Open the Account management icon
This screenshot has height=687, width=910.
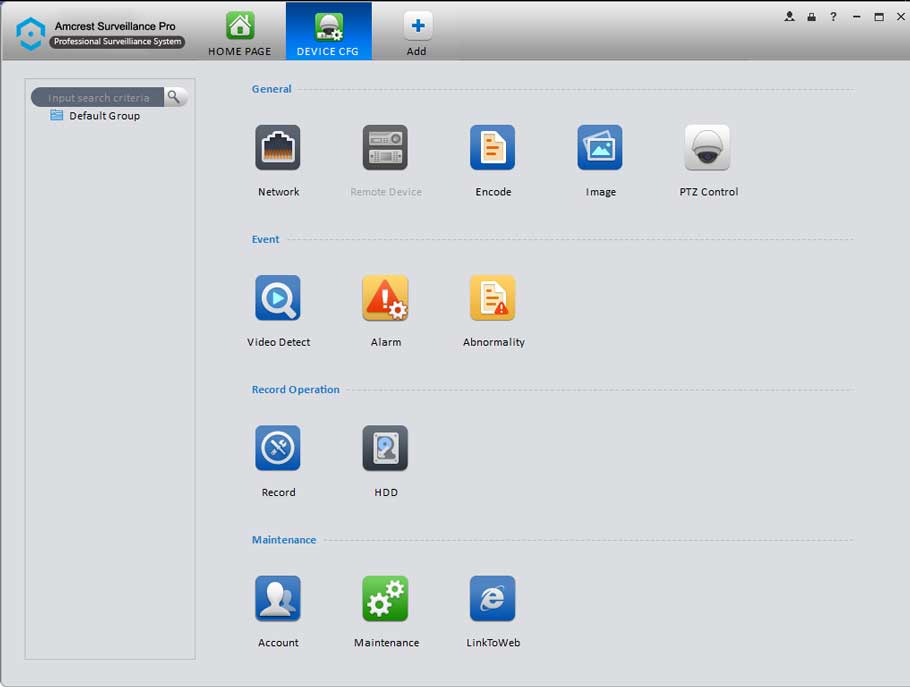(x=278, y=598)
